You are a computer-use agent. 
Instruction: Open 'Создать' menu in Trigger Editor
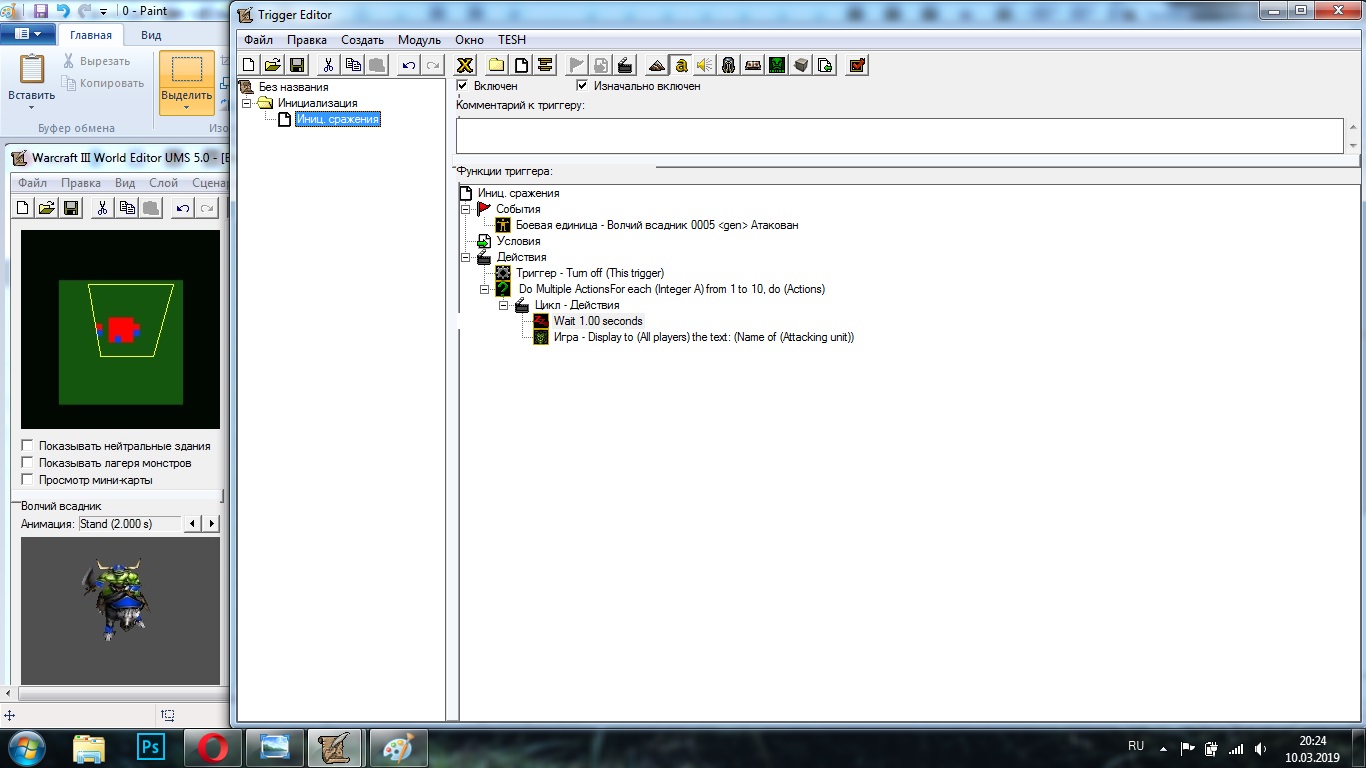pos(362,40)
